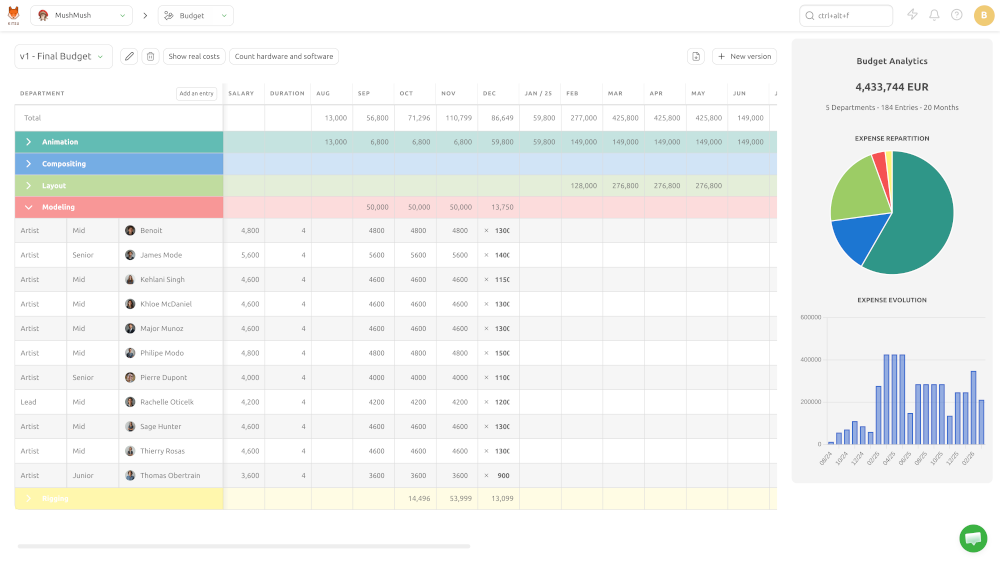The image size is (1000, 563).
Task: Open the help question mark icon
Action: pyautogui.click(x=957, y=15)
